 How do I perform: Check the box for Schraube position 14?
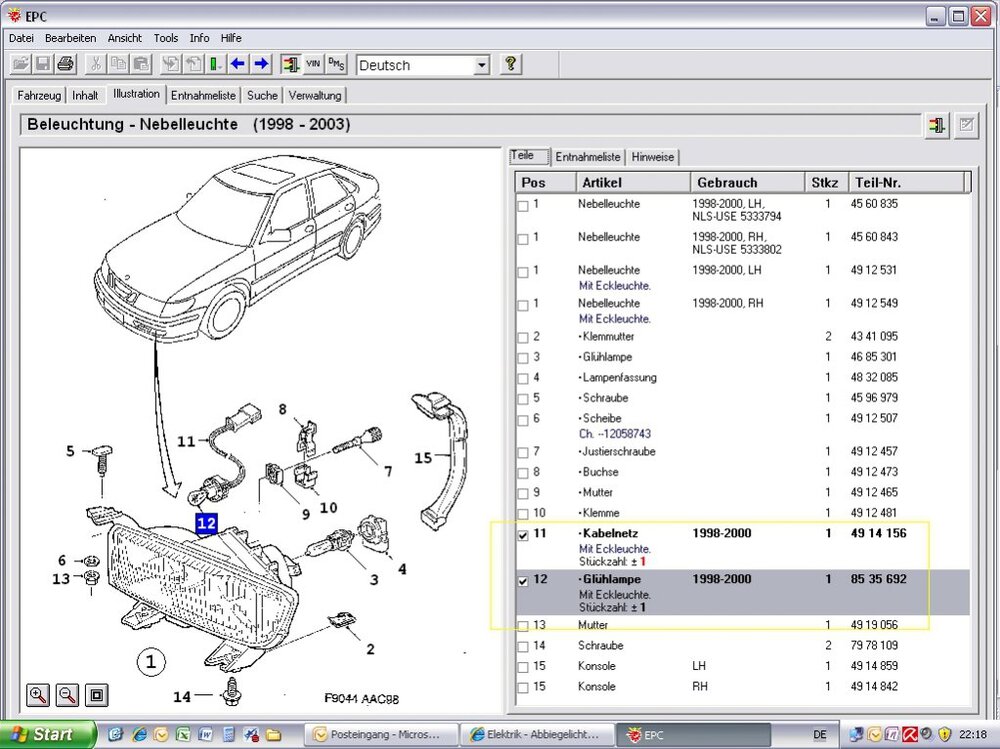pos(523,647)
